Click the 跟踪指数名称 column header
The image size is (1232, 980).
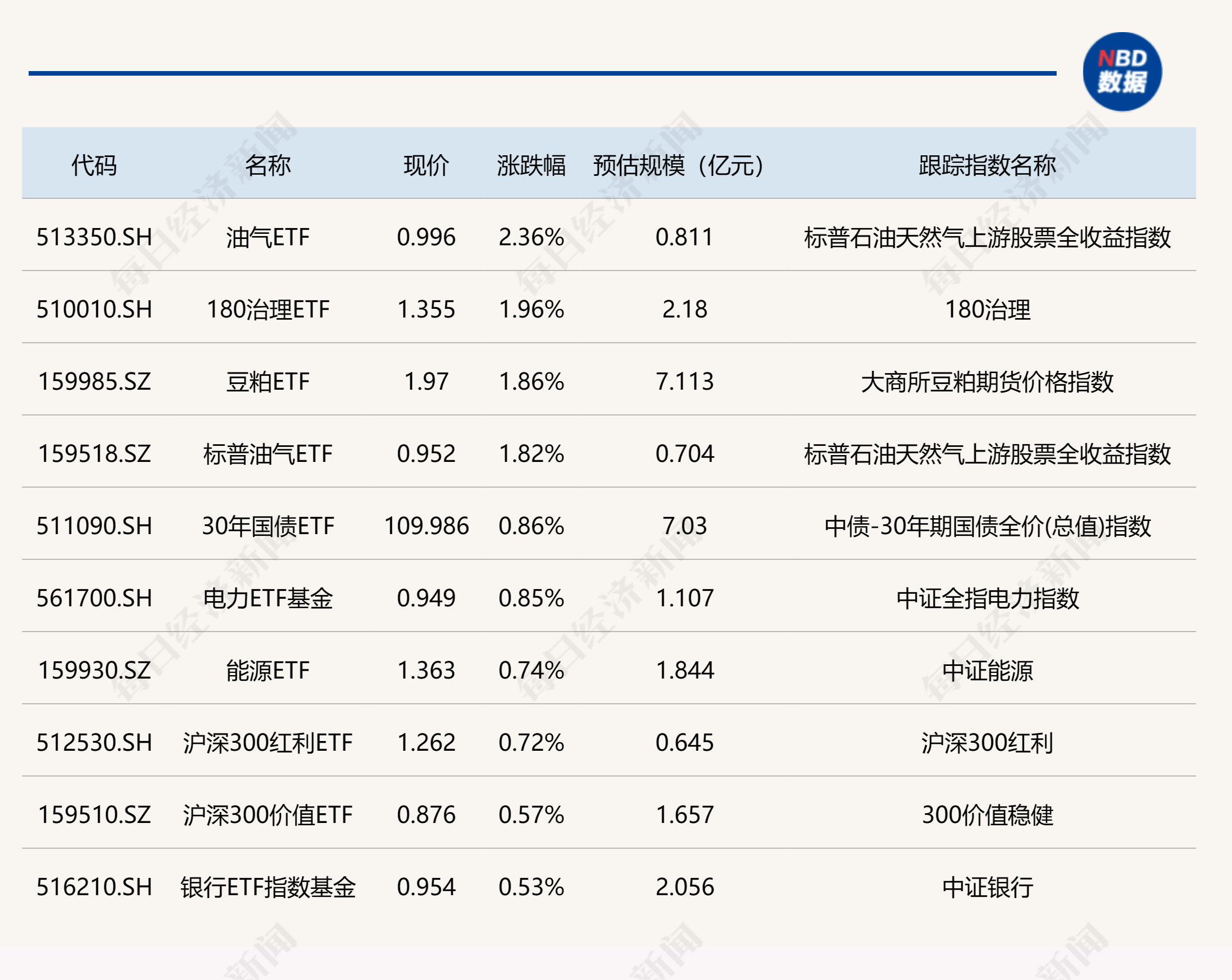coord(987,166)
